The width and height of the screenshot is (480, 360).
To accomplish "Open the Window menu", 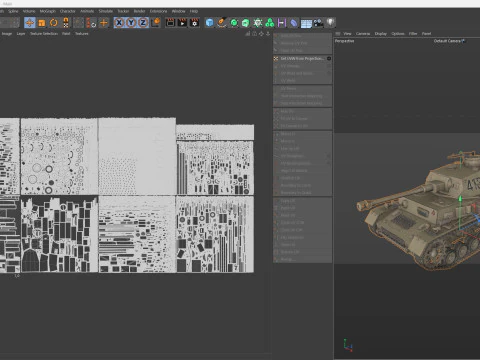I will click(179, 11).
